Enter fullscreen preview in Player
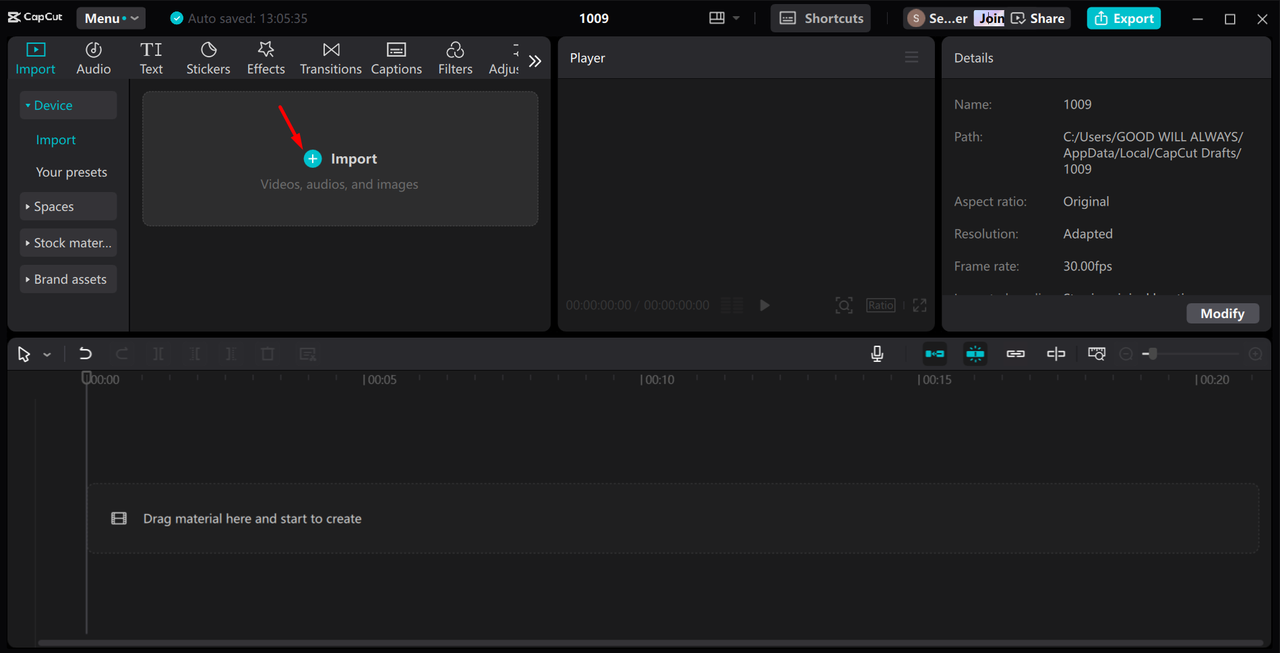 919,305
